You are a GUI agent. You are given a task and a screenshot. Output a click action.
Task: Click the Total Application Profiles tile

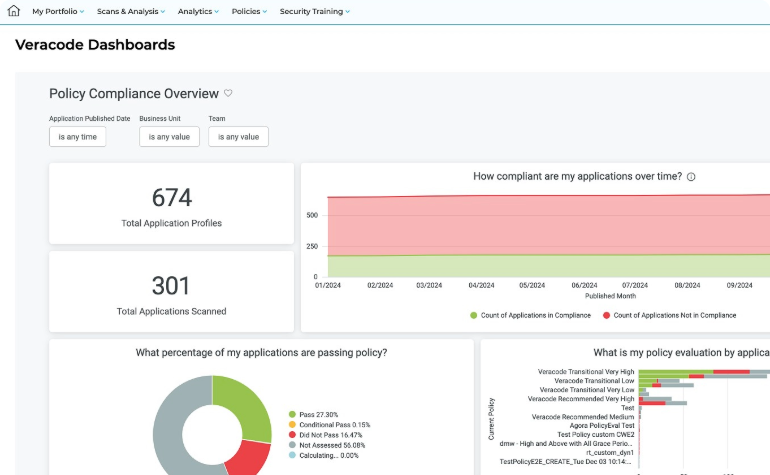coord(171,204)
